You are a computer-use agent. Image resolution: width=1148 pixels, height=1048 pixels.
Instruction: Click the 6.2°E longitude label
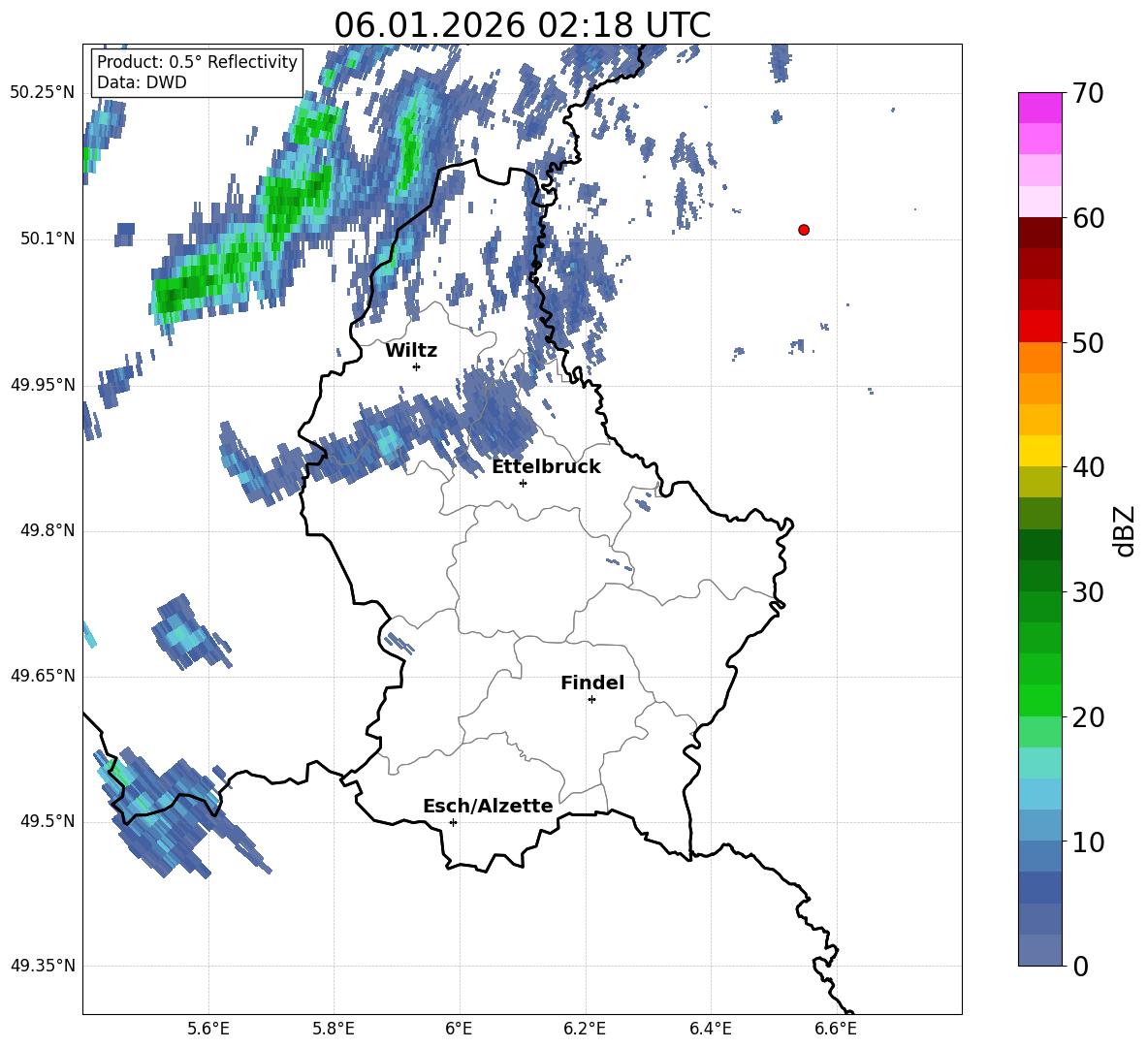[x=585, y=1029]
